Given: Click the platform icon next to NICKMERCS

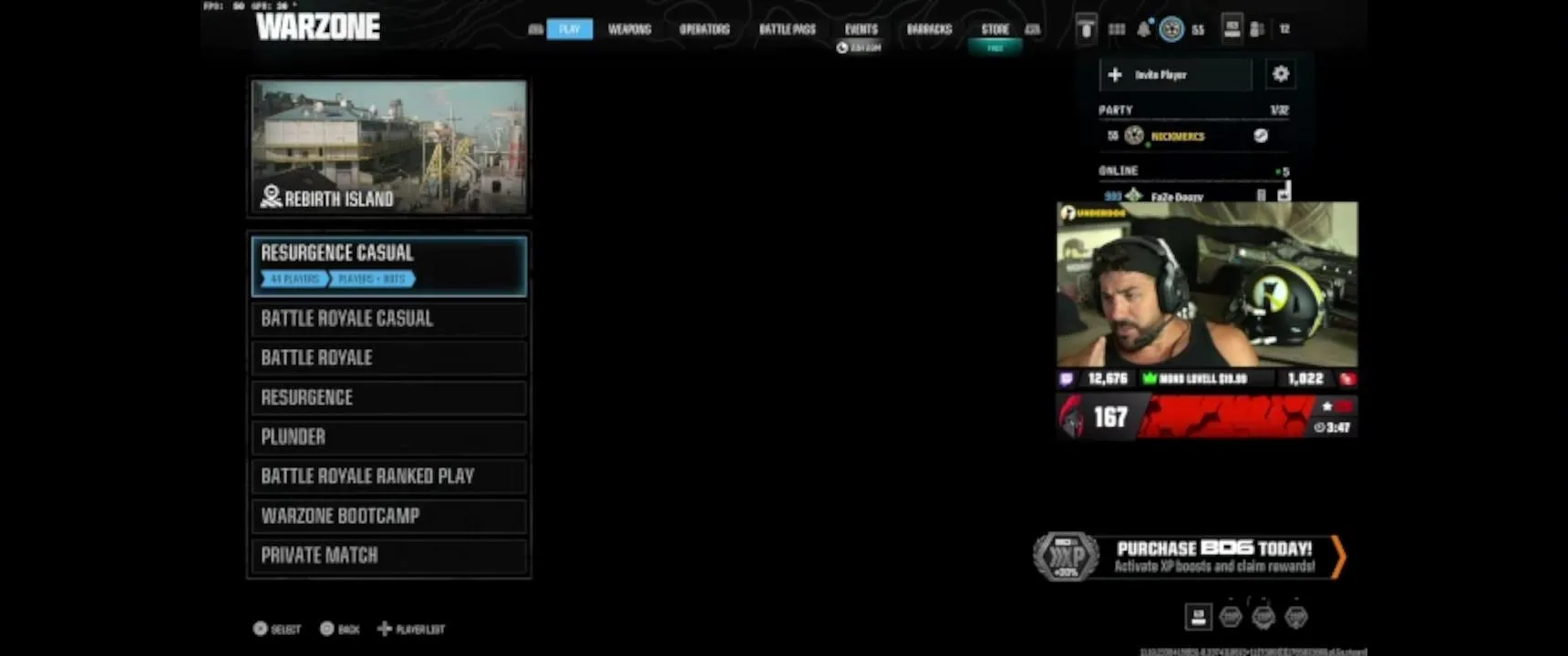Looking at the screenshot, I should point(1261,136).
